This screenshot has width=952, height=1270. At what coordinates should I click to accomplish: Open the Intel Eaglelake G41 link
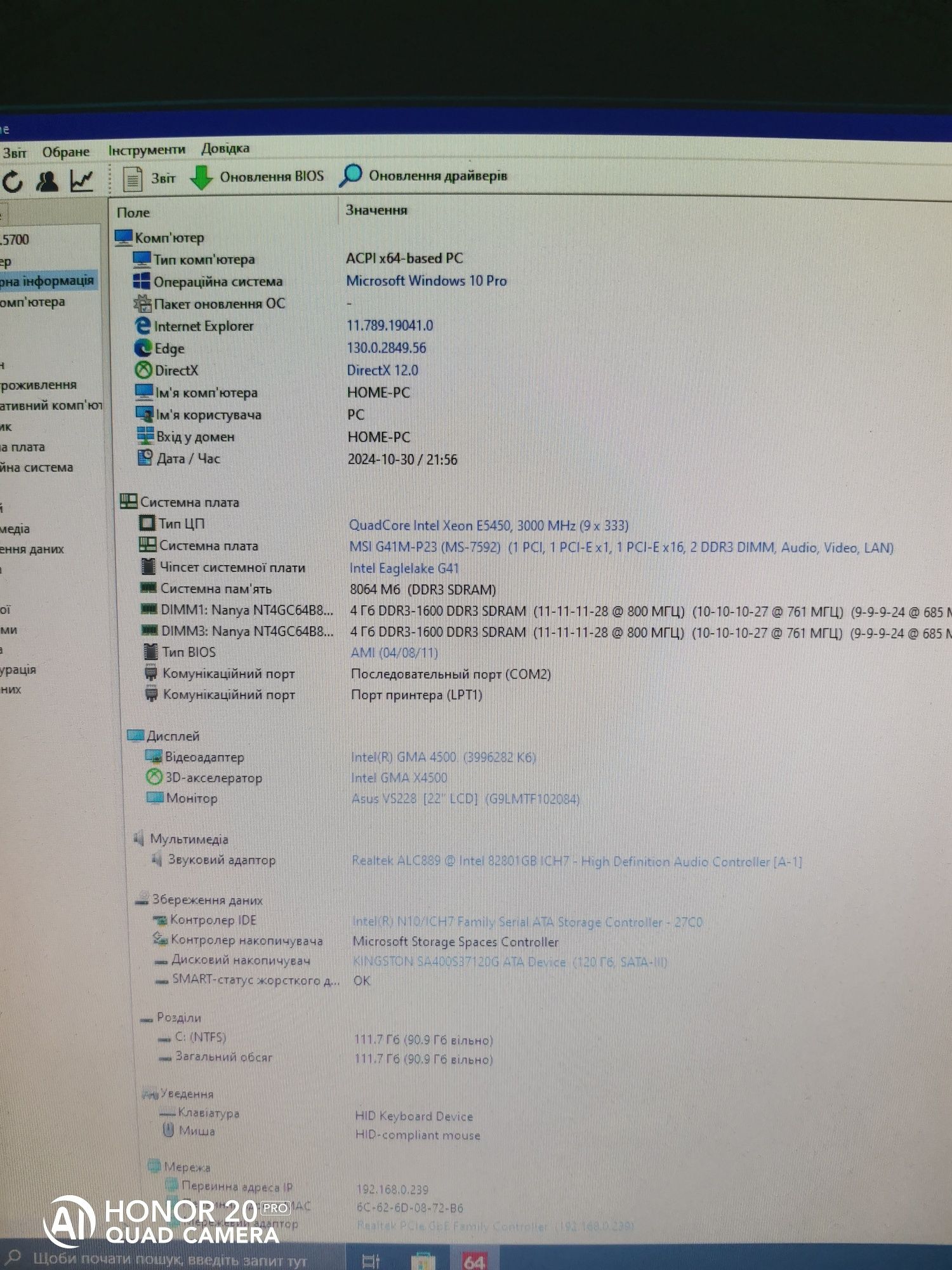(x=404, y=568)
